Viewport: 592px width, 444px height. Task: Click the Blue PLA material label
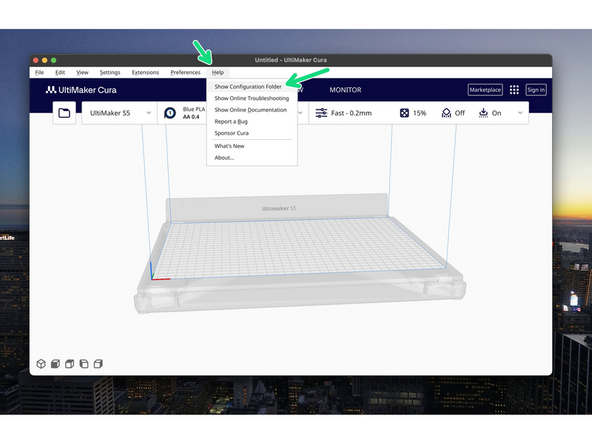pyautogui.click(x=194, y=109)
